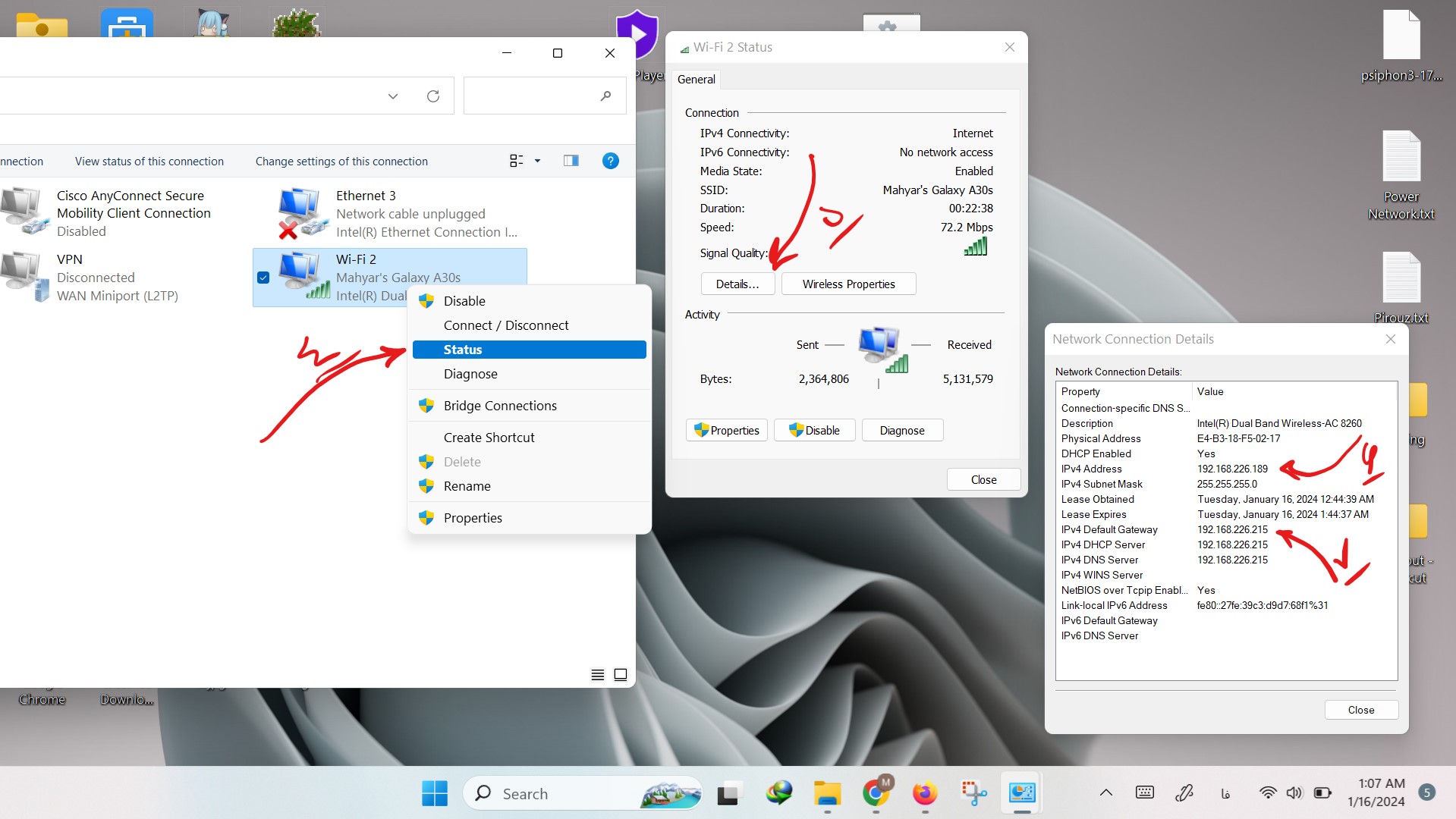Click Properties button in Wi-Fi Status

coord(727,430)
